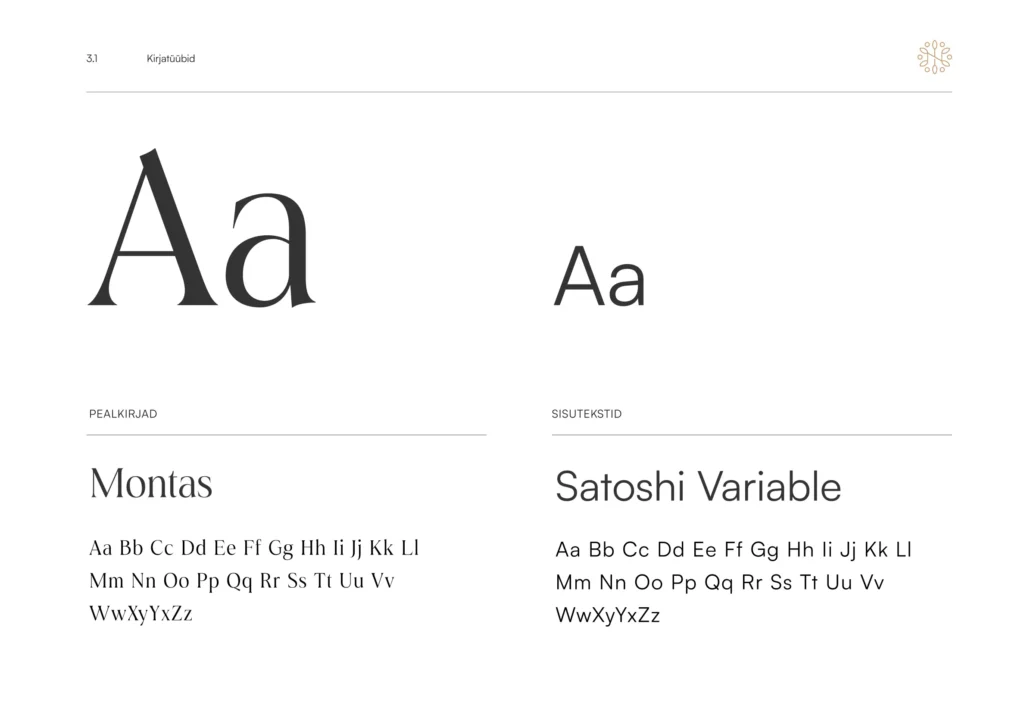Click the Satoshi WwXyYxZz line
This screenshot has width=1024, height=724.
click(x=608, y=616)
